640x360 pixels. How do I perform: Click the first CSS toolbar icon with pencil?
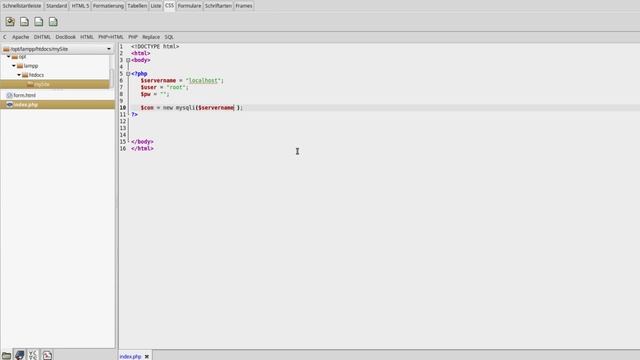pyautogui.click(x=10, y=22)
